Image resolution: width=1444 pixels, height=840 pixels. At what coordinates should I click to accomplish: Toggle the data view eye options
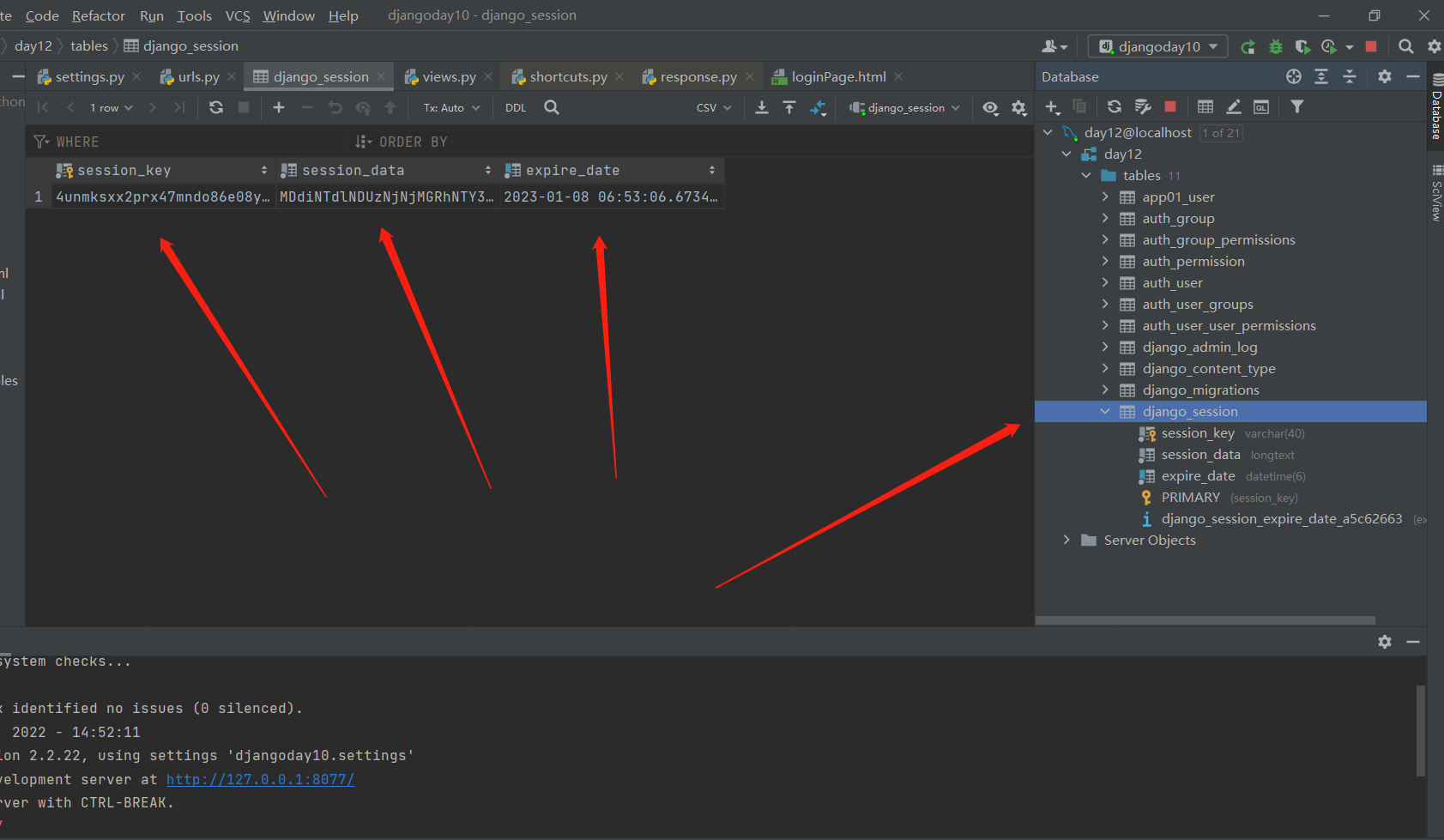click(x=990, y=107)
